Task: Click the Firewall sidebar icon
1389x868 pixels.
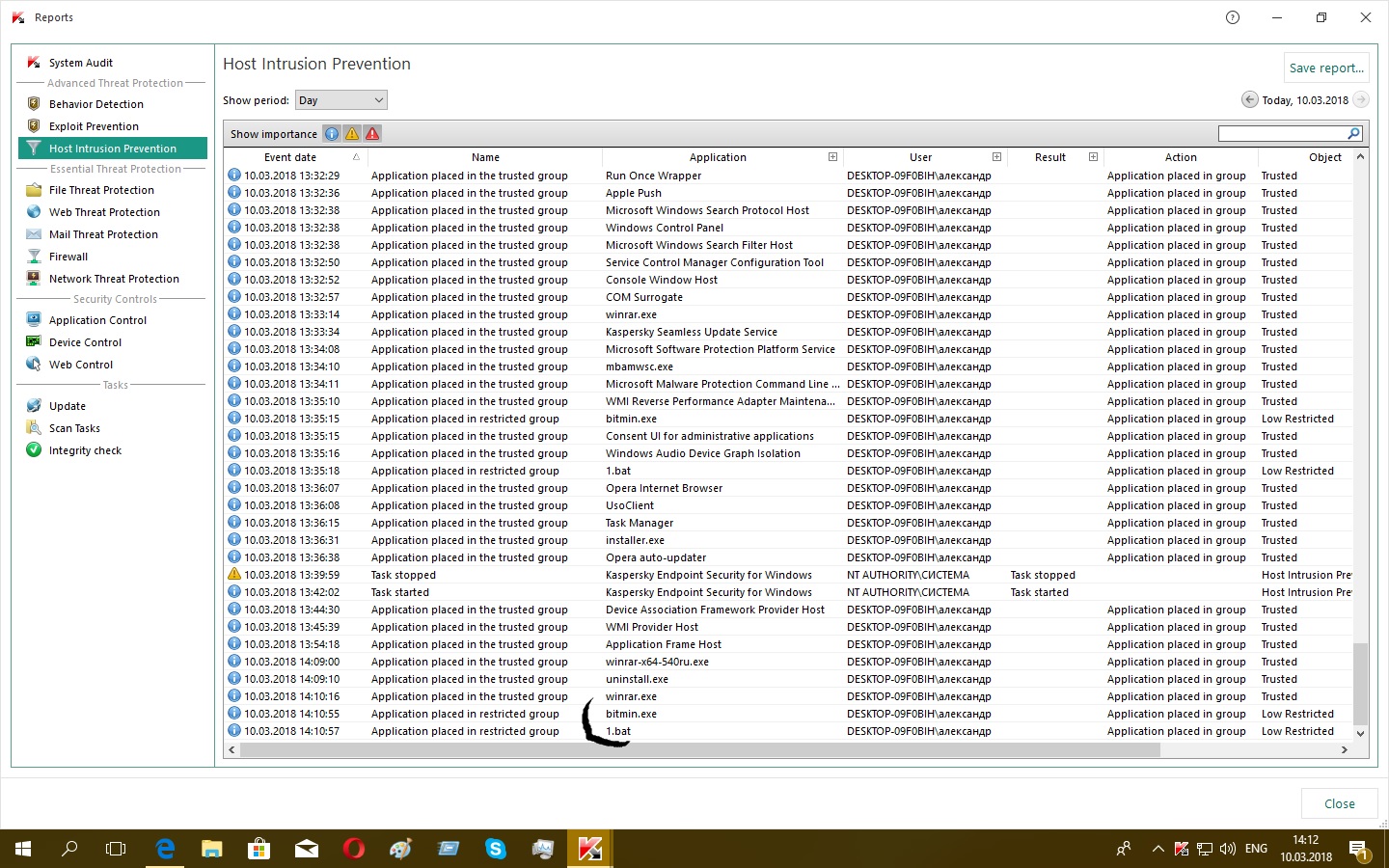Action: click(34, 257)
